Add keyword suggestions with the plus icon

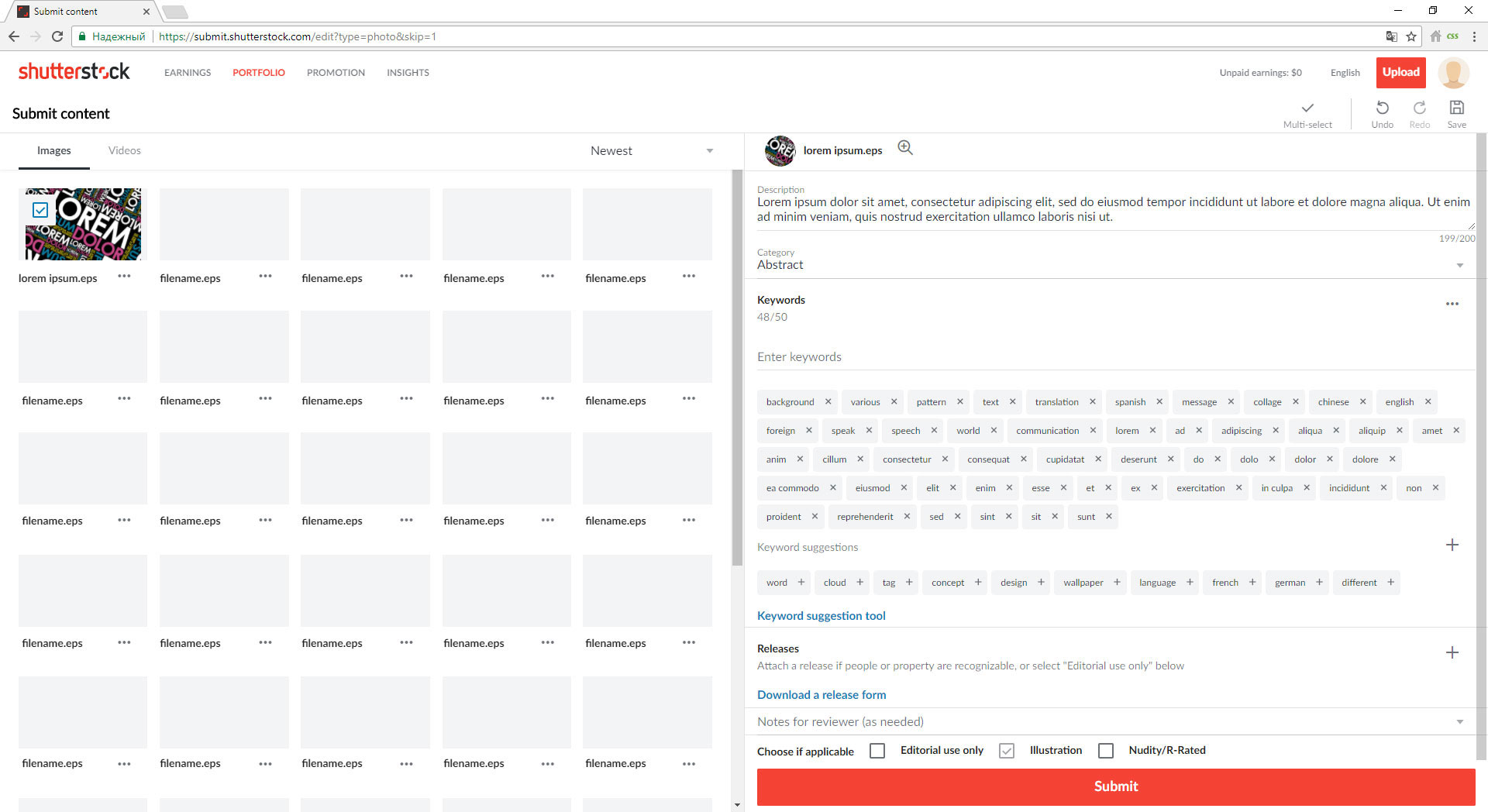coord(1452,545)
